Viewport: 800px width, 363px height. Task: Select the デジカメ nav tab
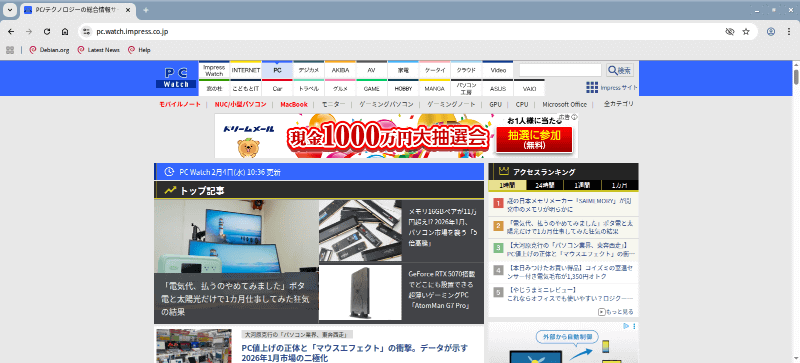(309, 70)
